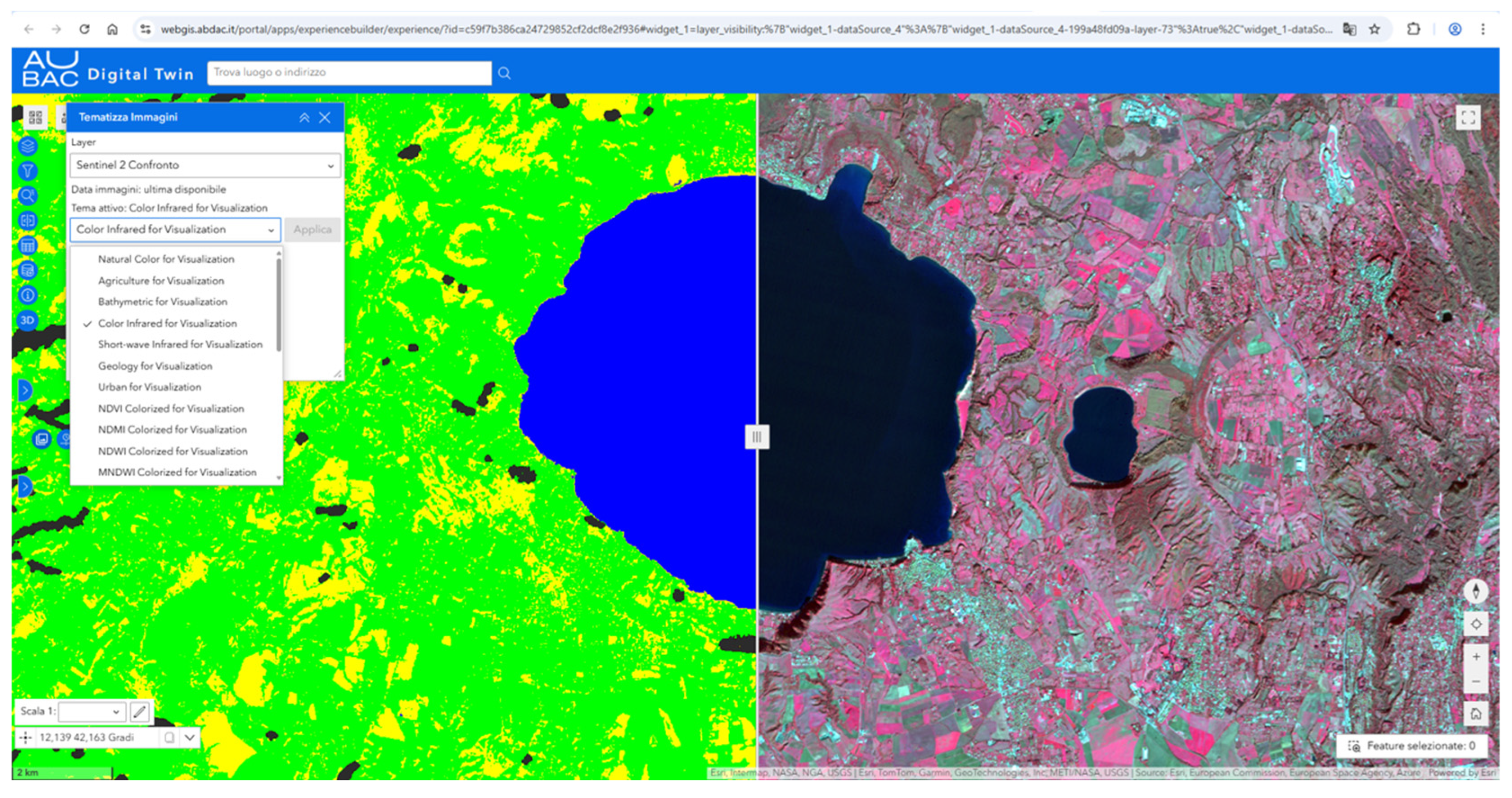This screenshot has height=798, width=1512.
Task: Close the Tematizza Immagini panel
Action: (x=325, y=117)
